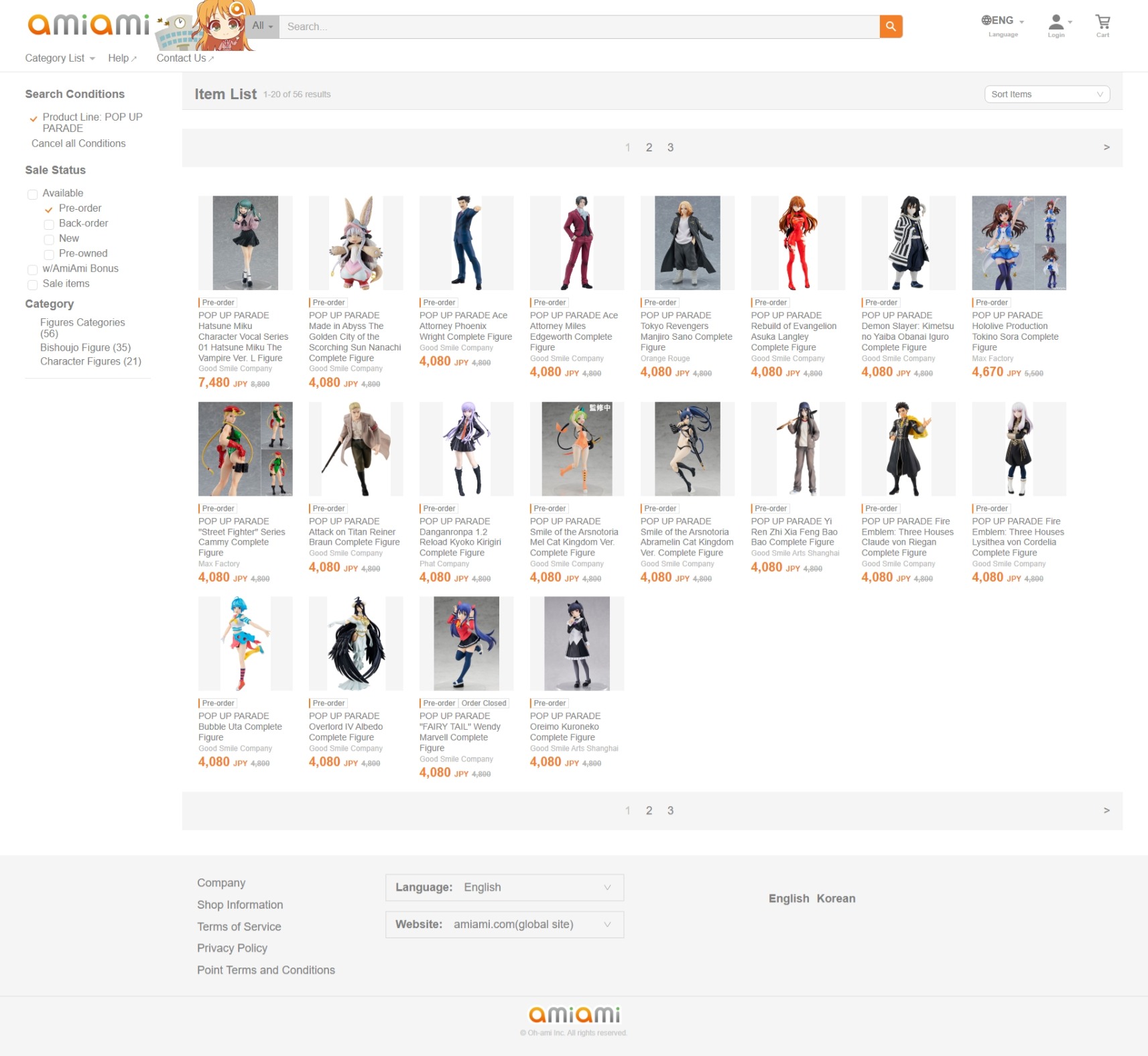Viewport: 1148px width, 1056px height.
Task: Check the New sale status checkbox
Action: pos(48,239)
